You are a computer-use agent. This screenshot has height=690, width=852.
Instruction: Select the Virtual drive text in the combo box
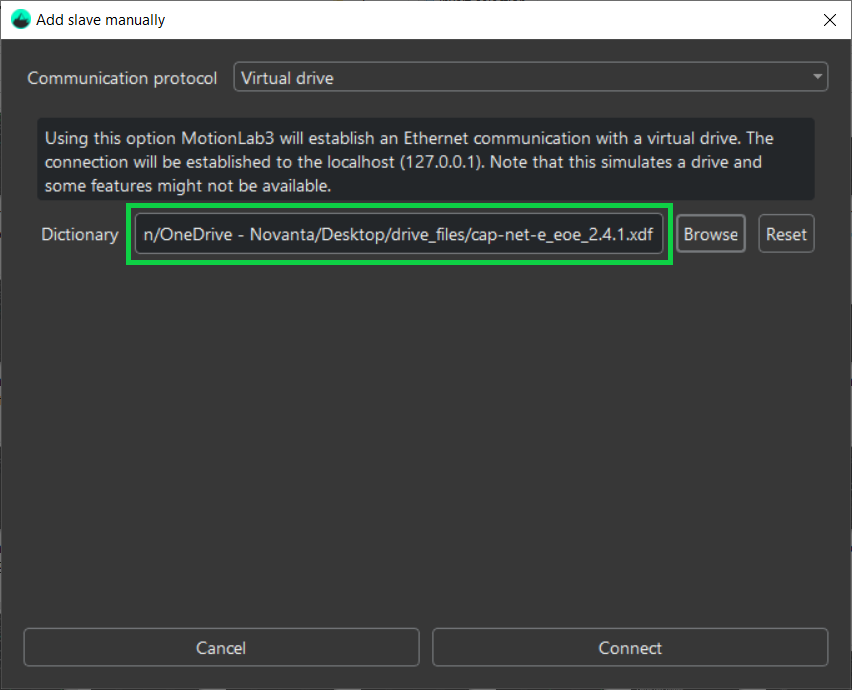[x=287, y=77]
